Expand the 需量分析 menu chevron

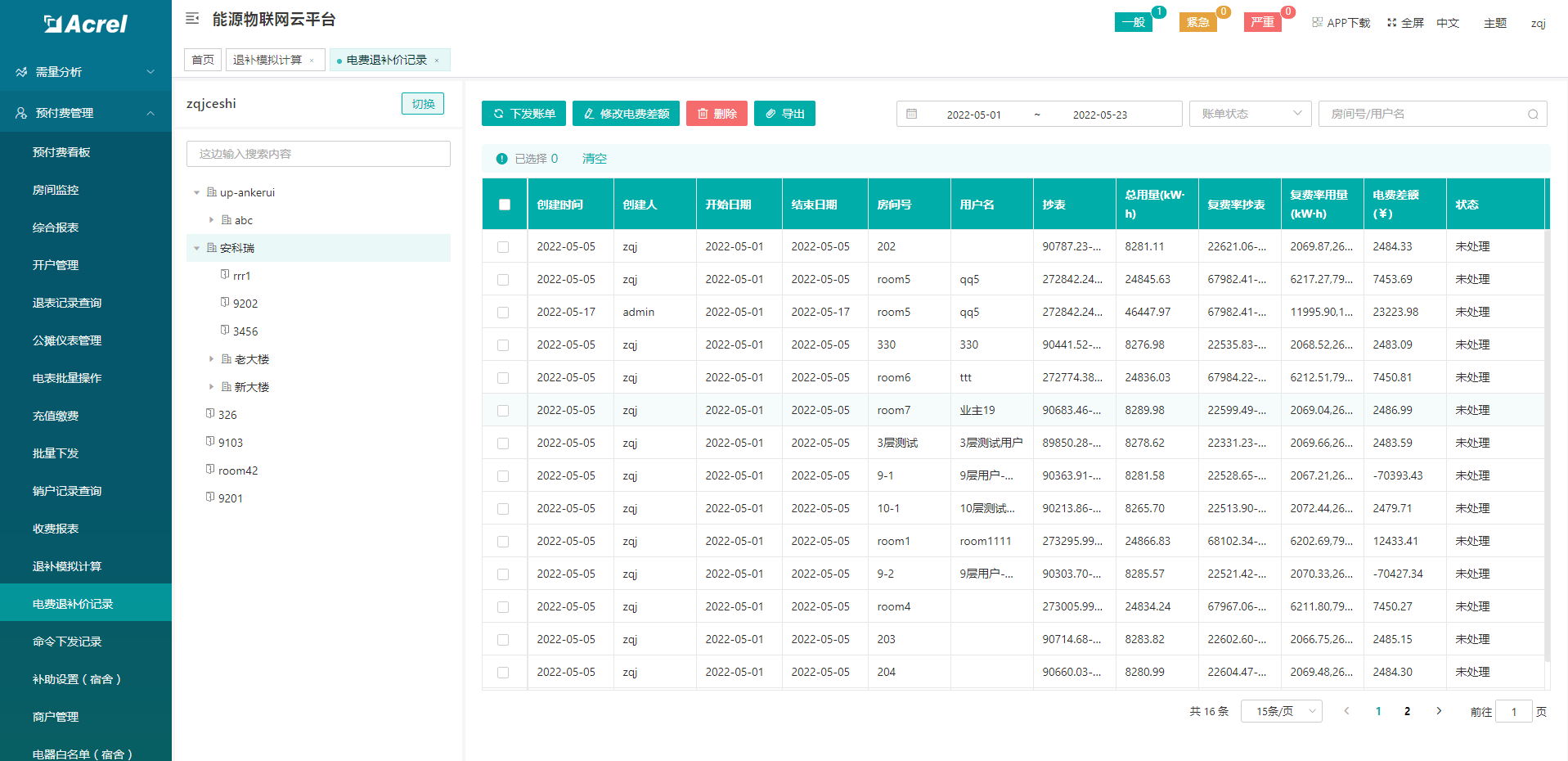(151, 72)
